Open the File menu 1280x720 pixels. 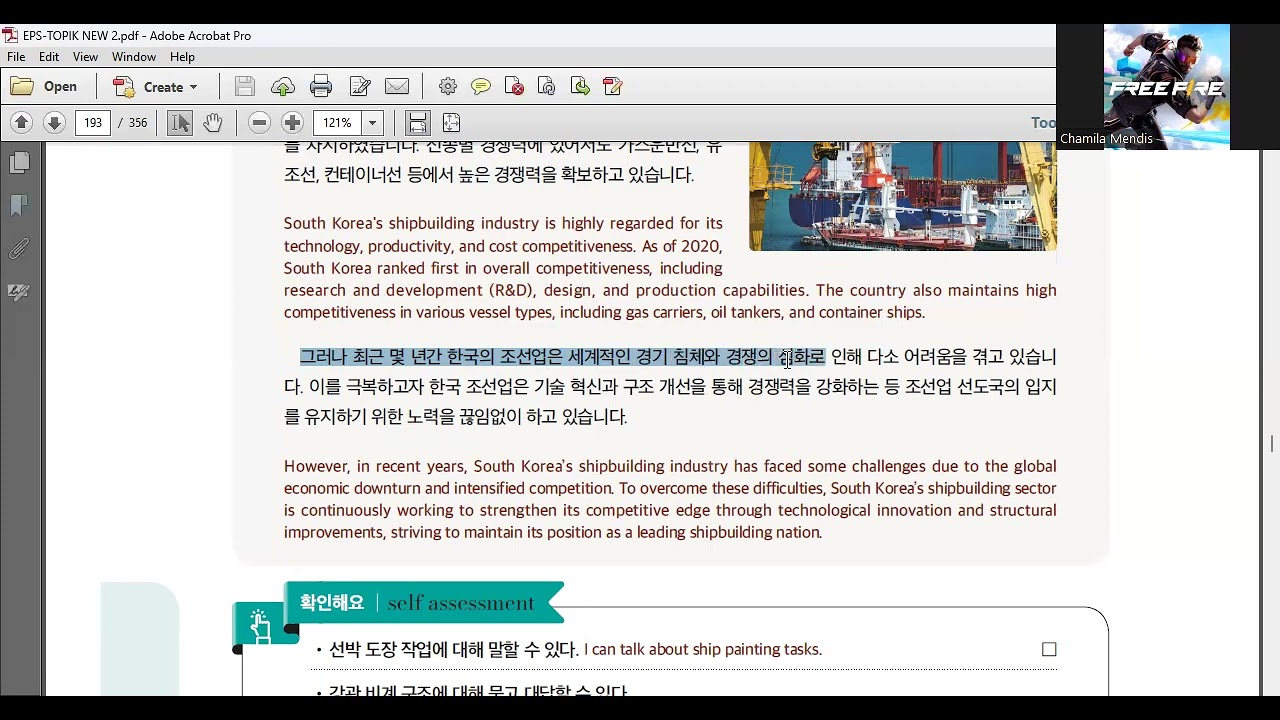pyautogui.click(x=16, y=57)
